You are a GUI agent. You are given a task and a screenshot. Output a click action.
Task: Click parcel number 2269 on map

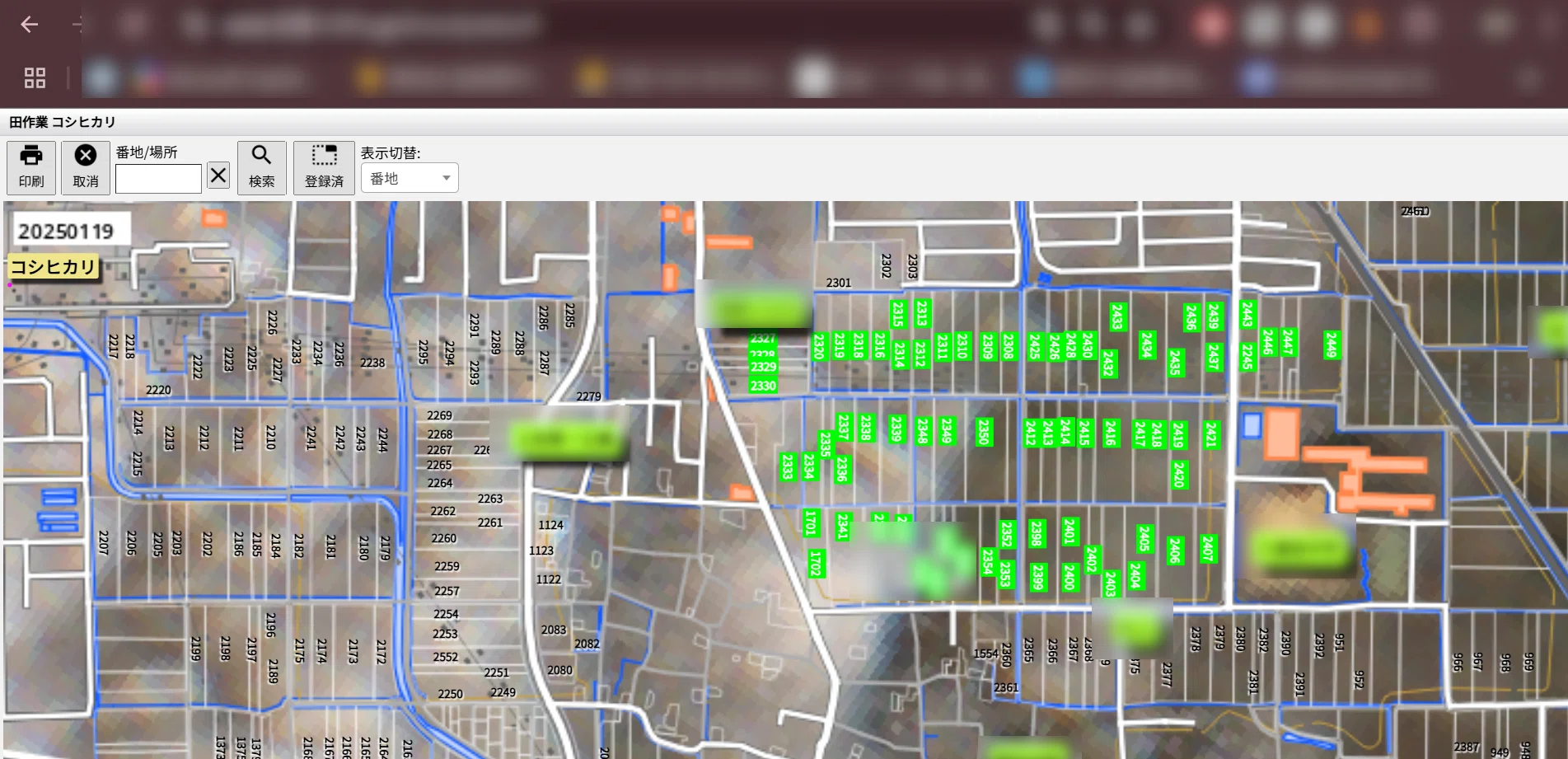point(439,415)
